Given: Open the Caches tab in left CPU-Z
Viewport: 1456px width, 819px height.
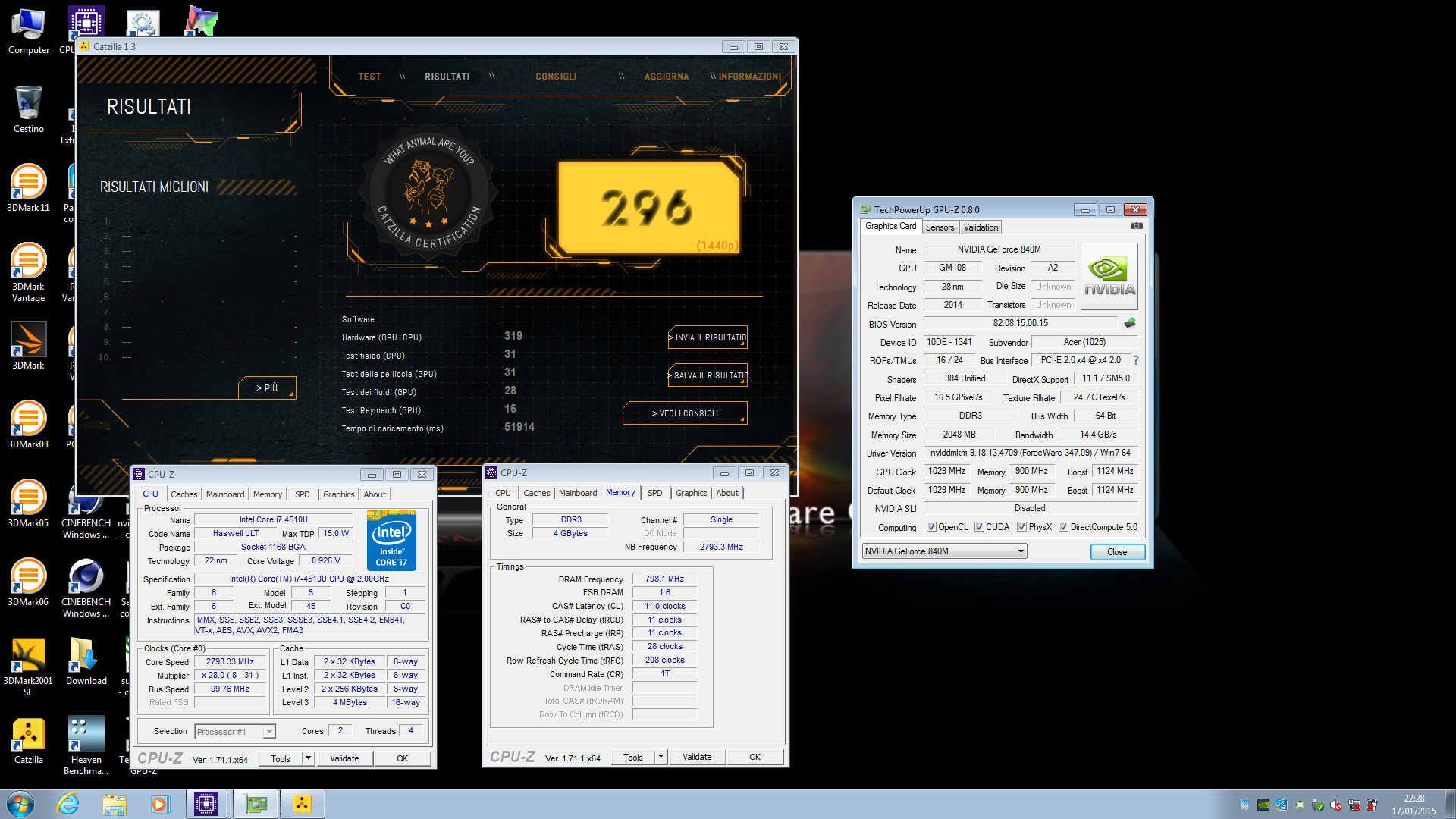Looking at the screenshot, I should [x=184, y=494].
